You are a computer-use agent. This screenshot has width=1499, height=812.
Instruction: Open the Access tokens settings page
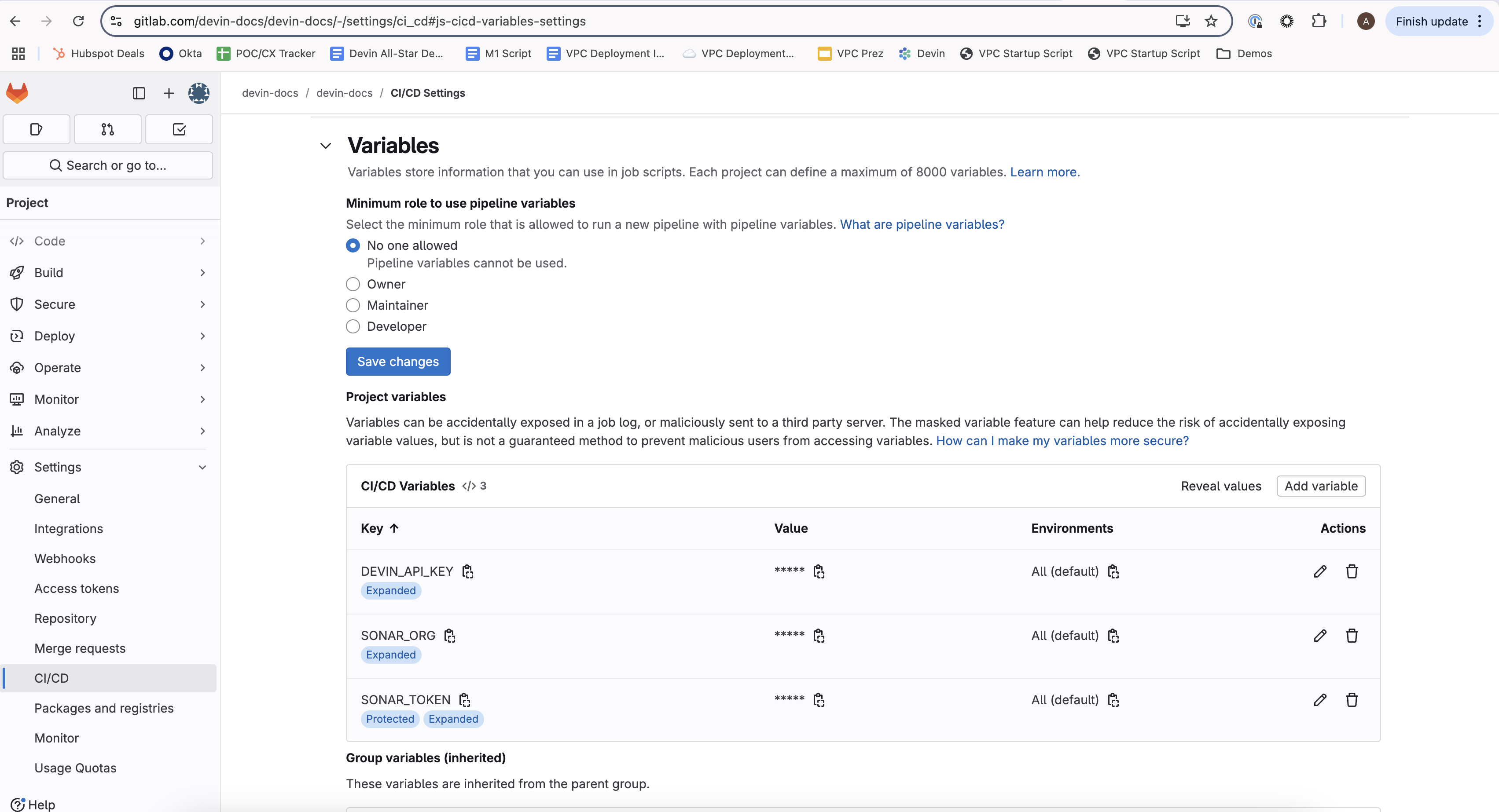click(76, 588)
